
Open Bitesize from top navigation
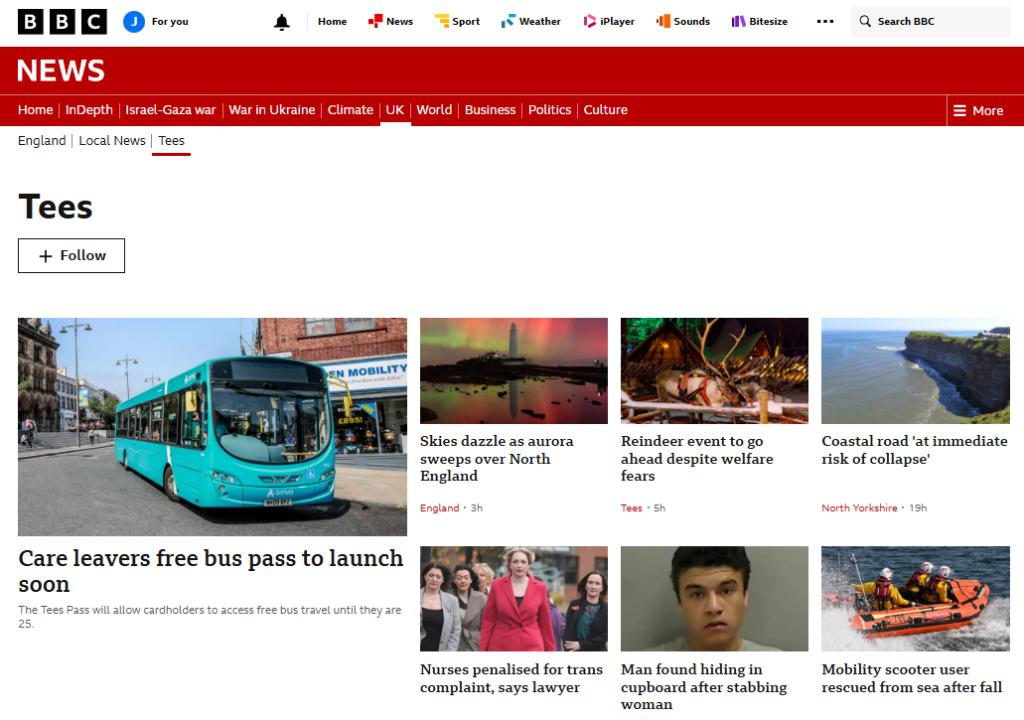click(x=759, y=22)
